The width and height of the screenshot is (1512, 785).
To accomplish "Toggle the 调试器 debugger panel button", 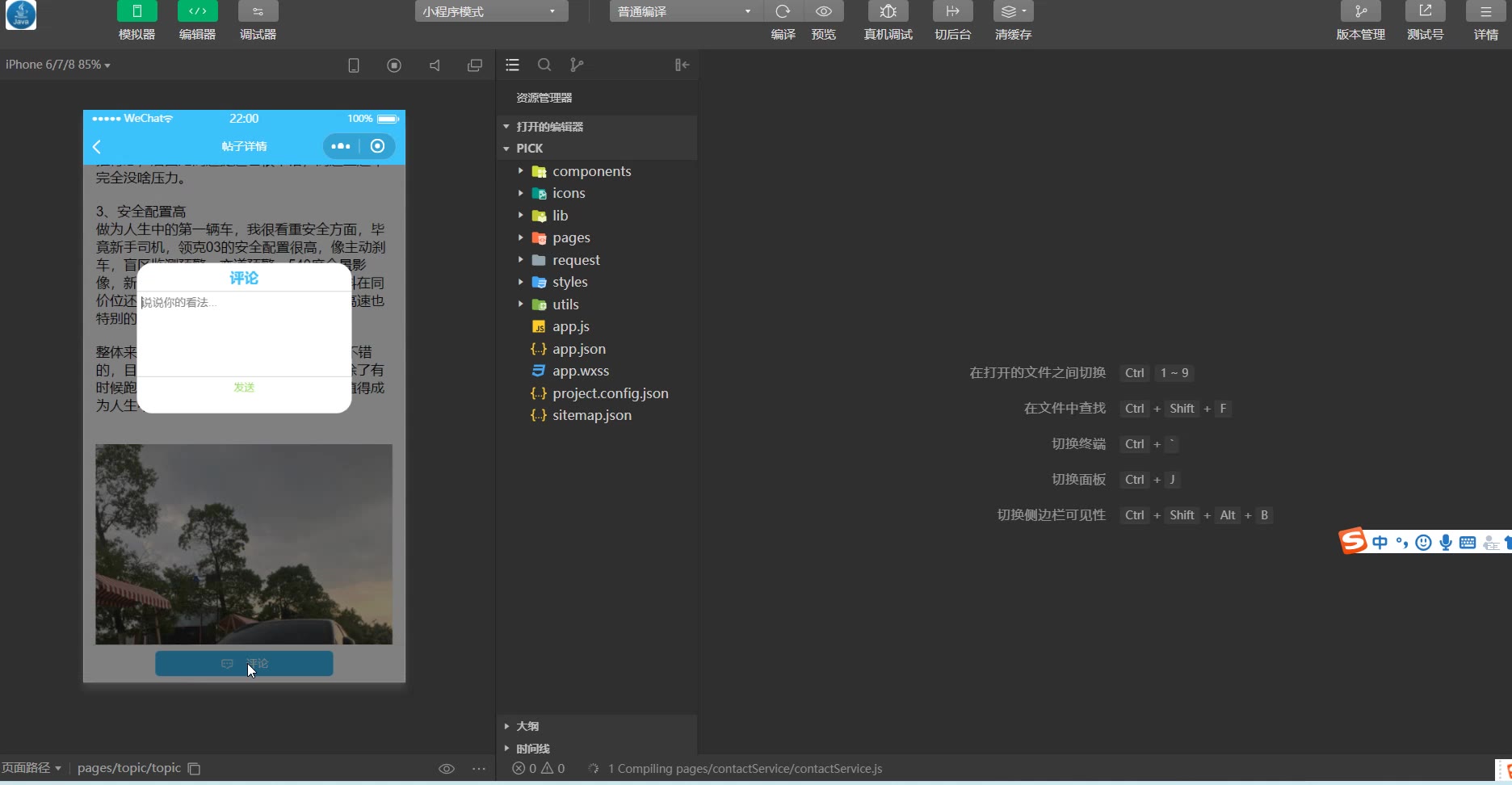I will click(258, 11).
